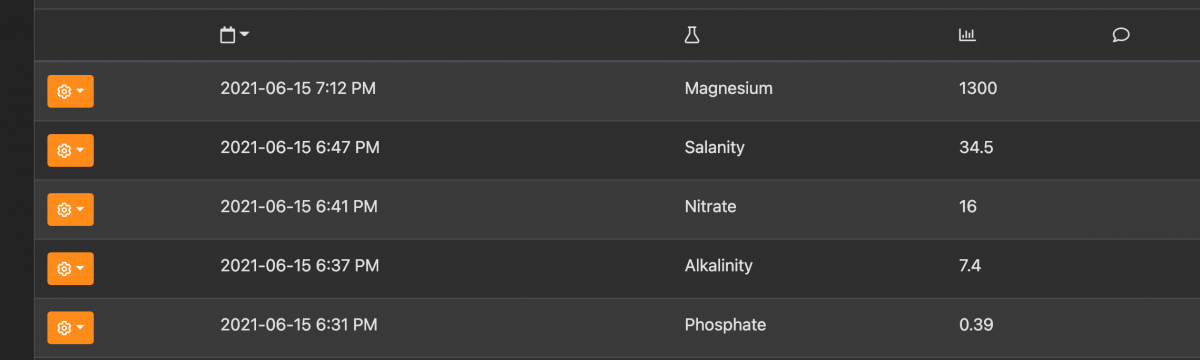This screenshot has width=1200, height=360.
Task: Expand the Magnesium row actions dropdown arrow
Action: pyautogui.click(x=80, y=91)
